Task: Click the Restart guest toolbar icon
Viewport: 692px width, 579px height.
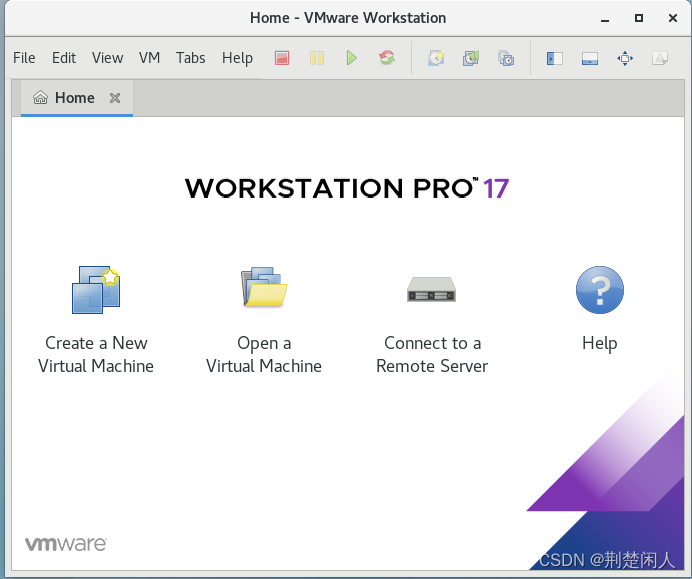Action: coord(387,58)
